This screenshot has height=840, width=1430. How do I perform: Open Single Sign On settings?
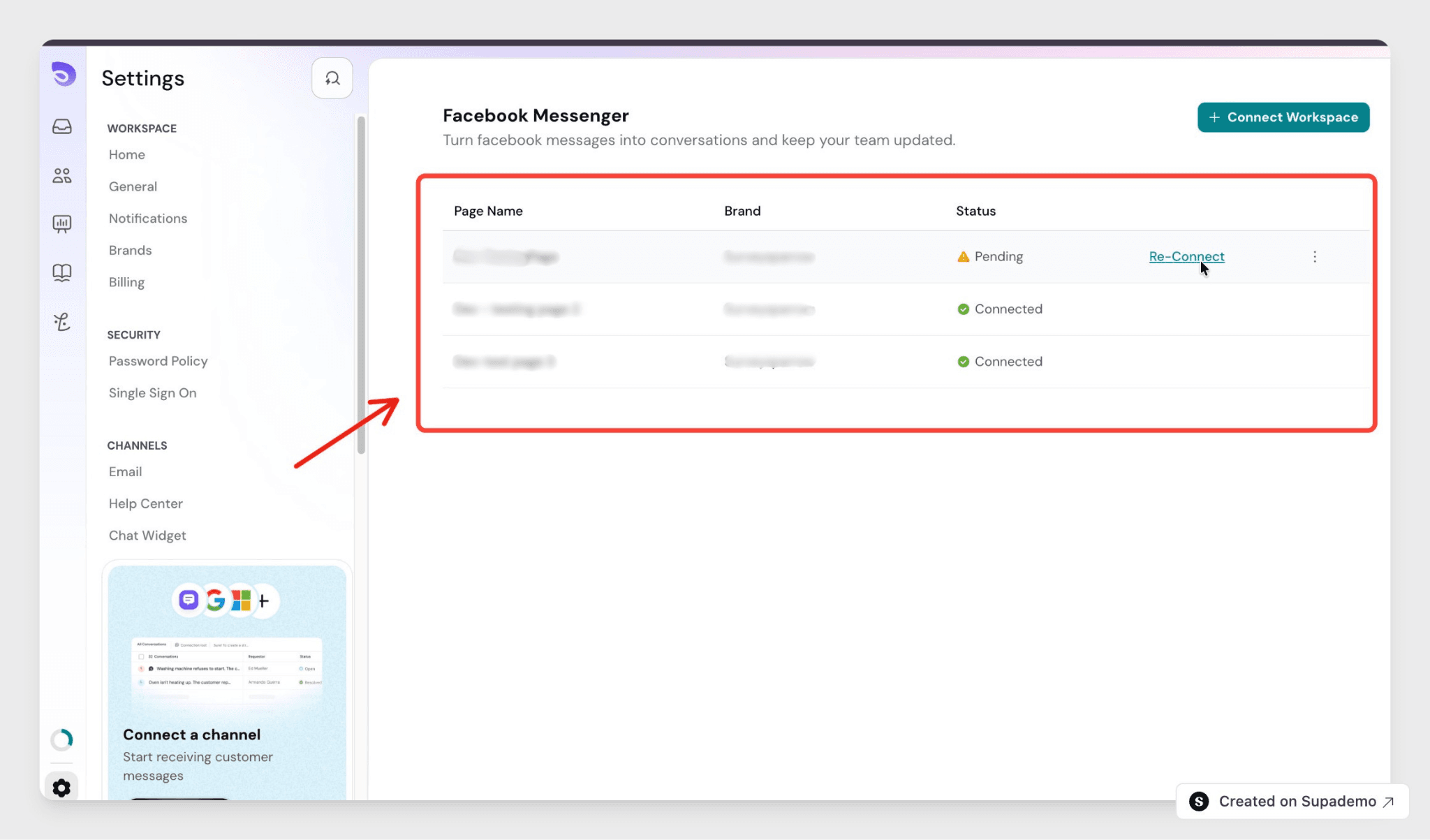pos(152,393)
